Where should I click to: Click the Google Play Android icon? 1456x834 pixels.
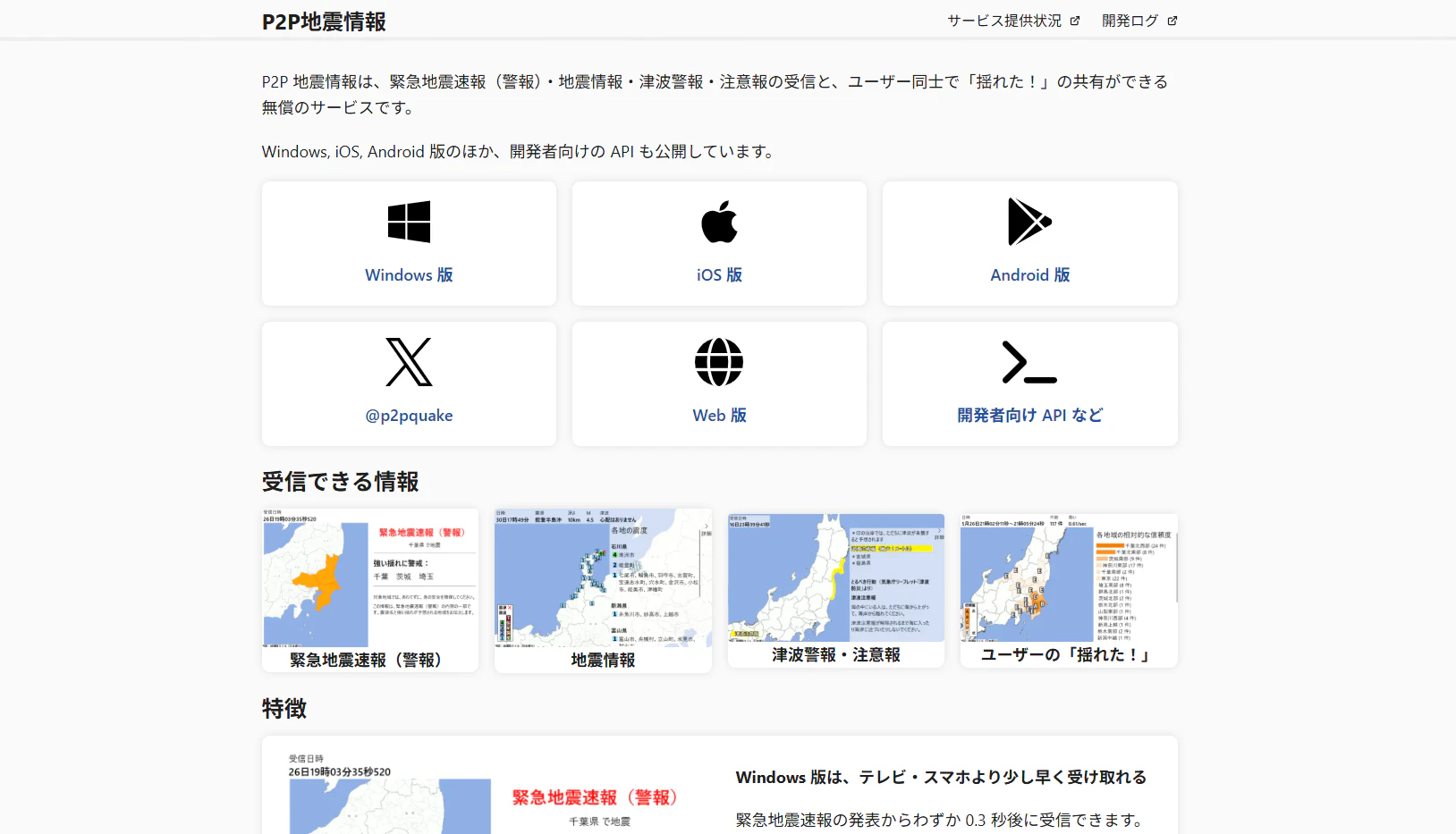point(1029,222)
